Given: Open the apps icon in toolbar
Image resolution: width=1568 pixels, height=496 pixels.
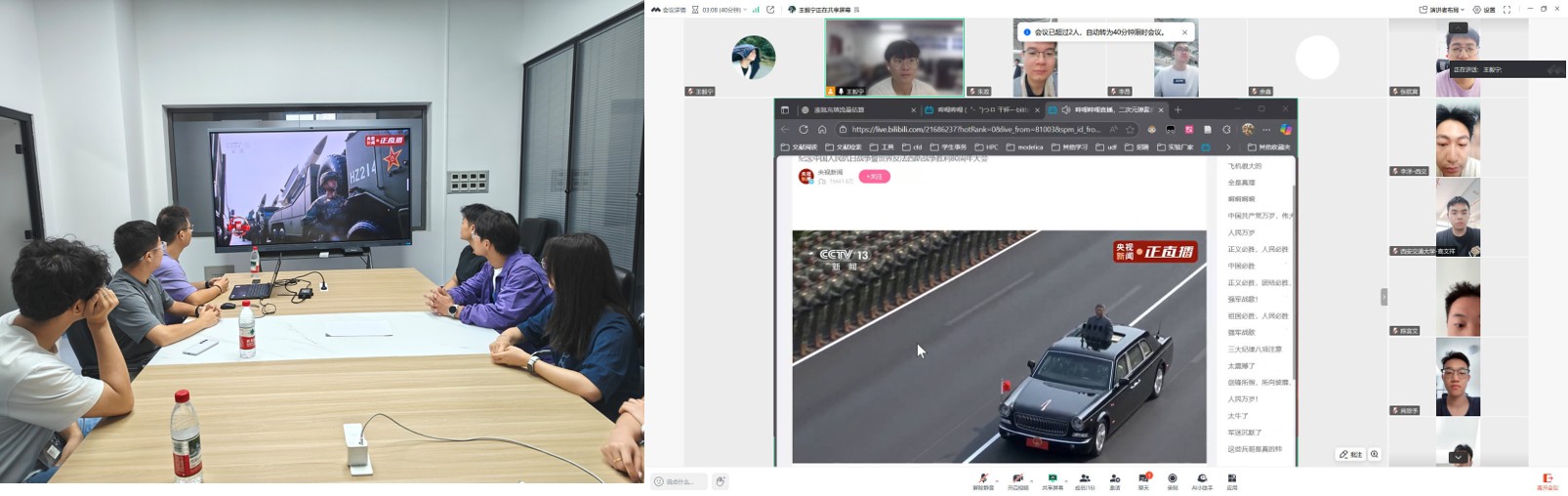Looking at the screenshot, I should click(x=1232, y=478).
